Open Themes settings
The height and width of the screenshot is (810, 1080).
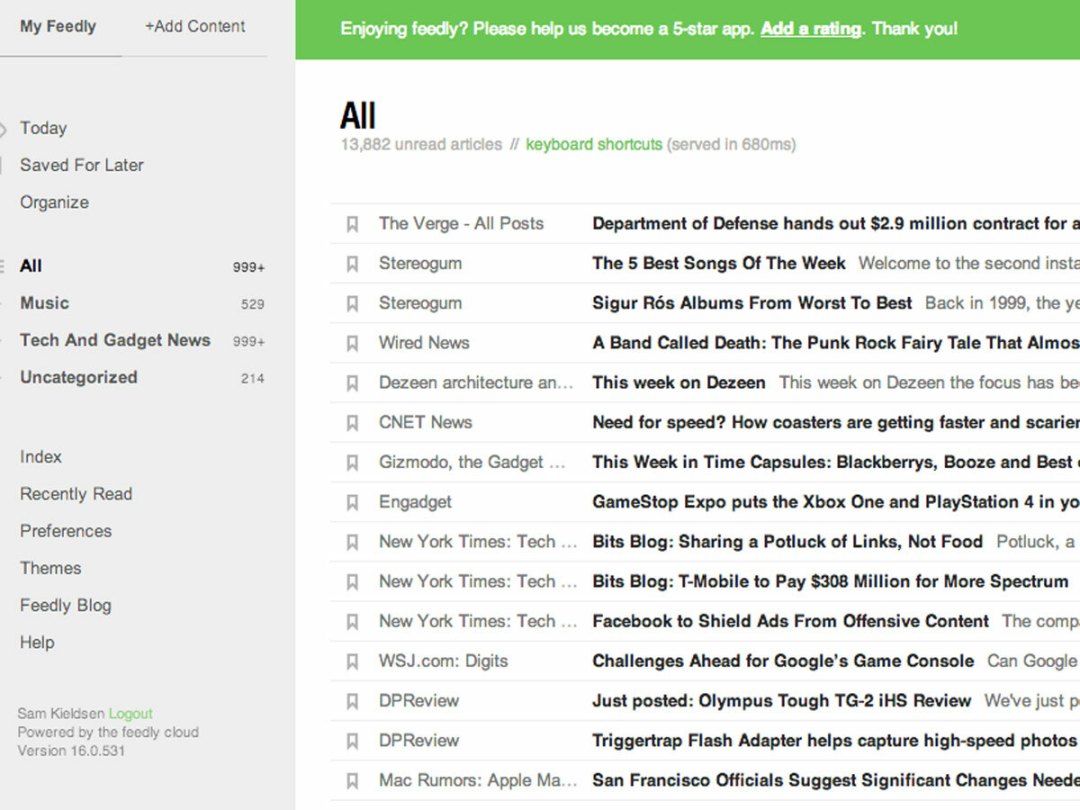click(50, 568)
